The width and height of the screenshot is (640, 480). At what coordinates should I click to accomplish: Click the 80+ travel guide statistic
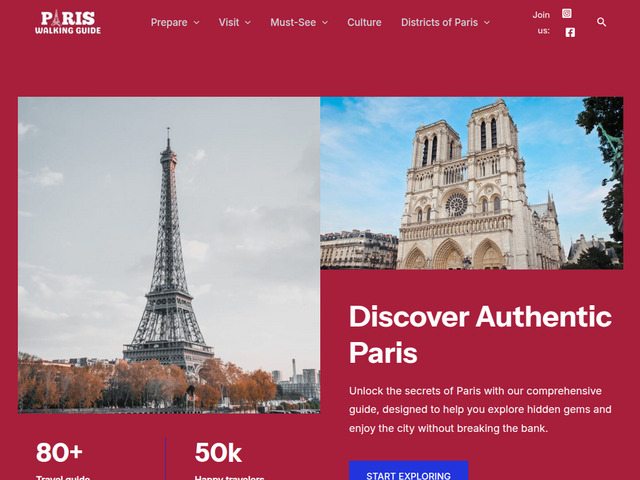point(63,460)
